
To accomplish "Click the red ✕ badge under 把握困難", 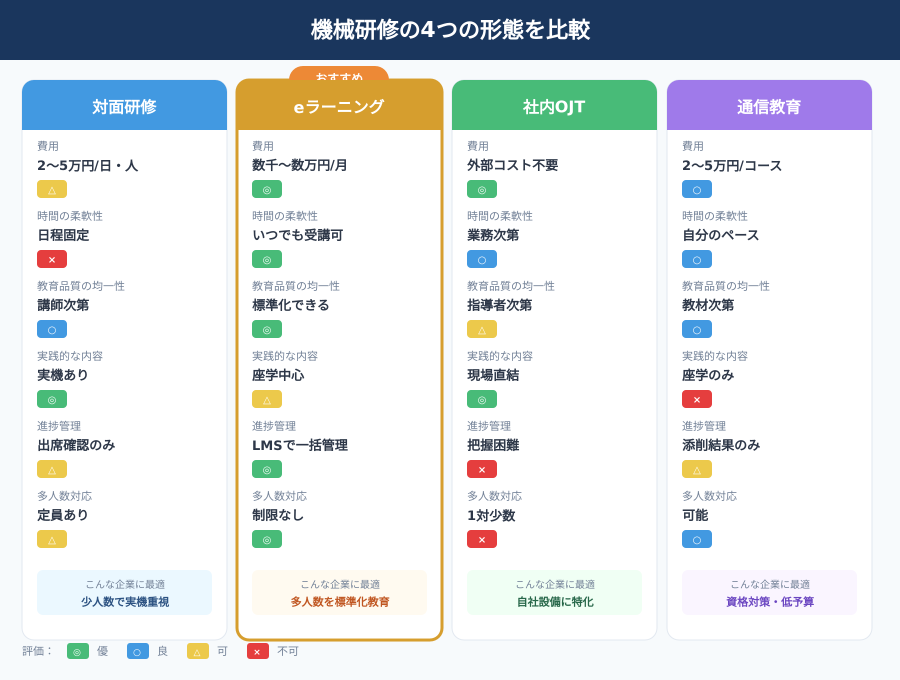I will [482, 469].
